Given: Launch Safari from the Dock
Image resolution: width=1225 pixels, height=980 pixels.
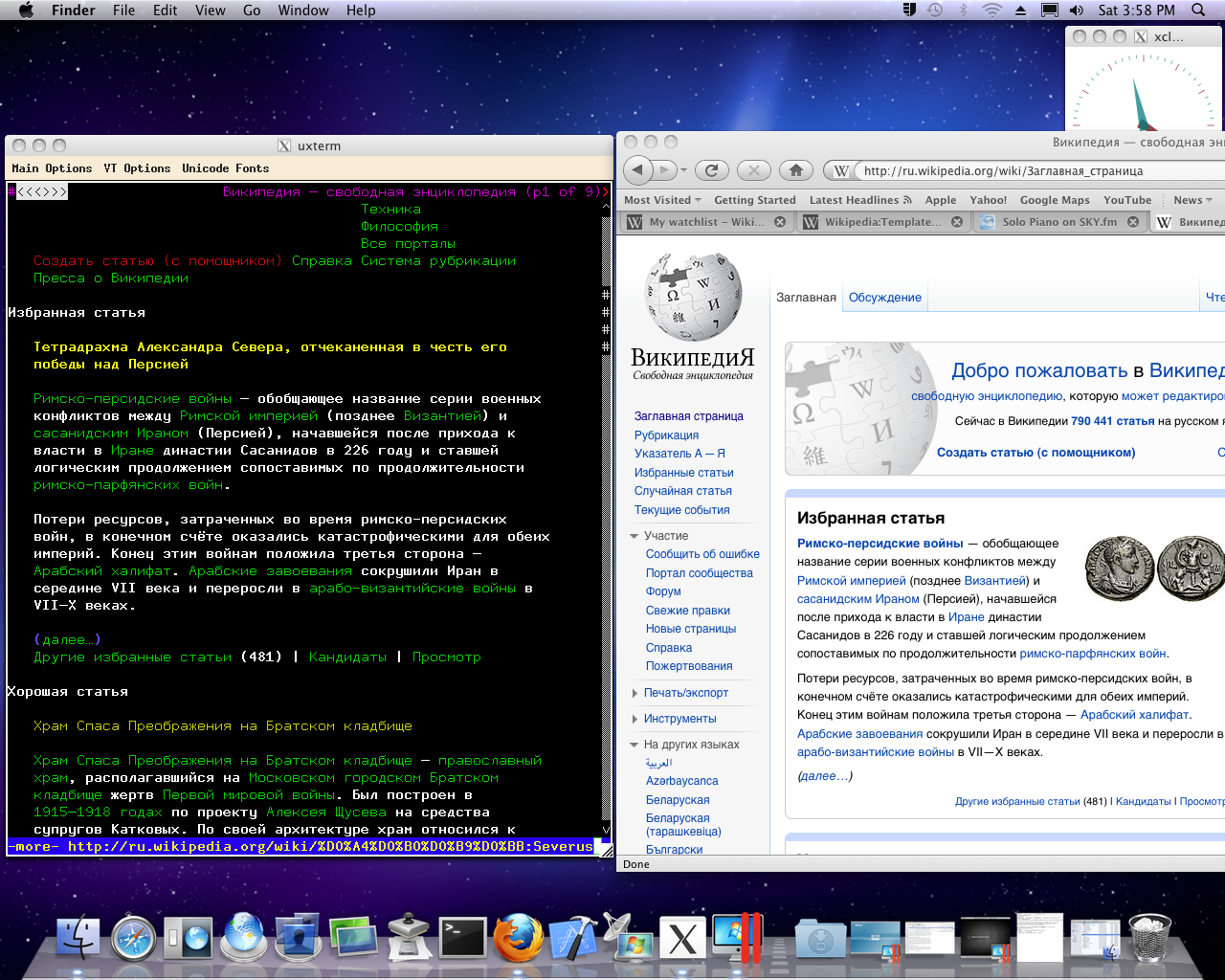Looking at the screenshot, I should click(x=133, y=938).
